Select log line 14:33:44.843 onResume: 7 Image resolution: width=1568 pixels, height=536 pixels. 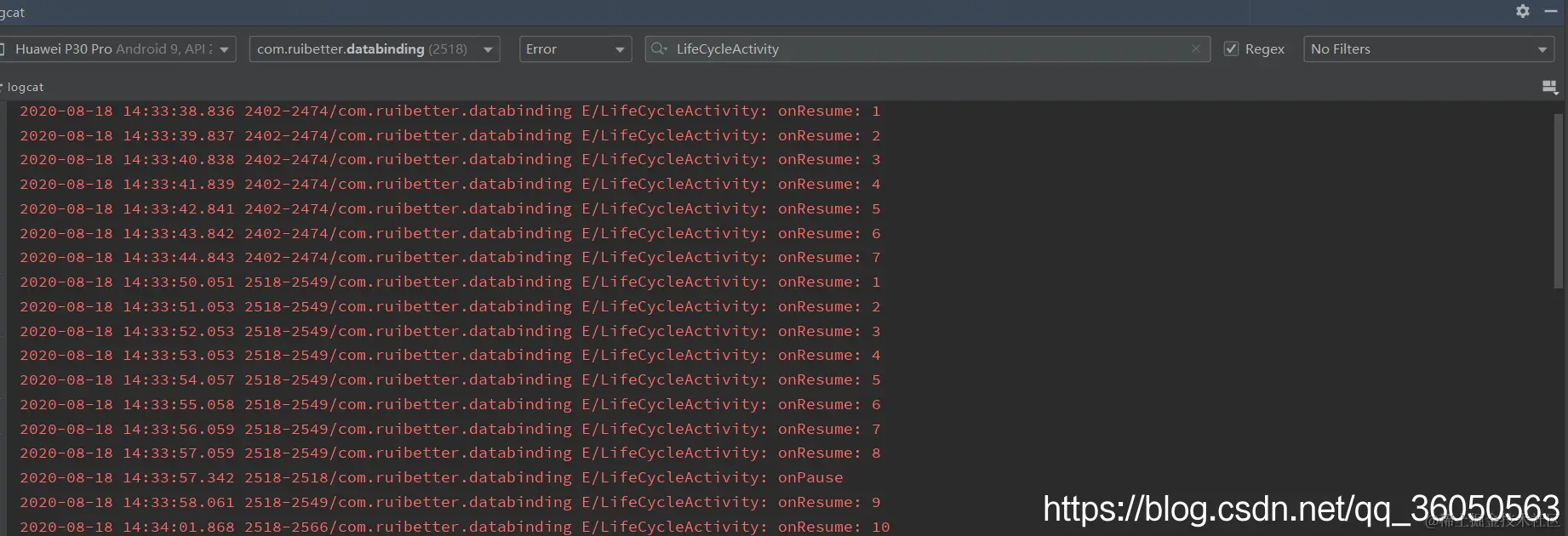[x=450, y=257]
